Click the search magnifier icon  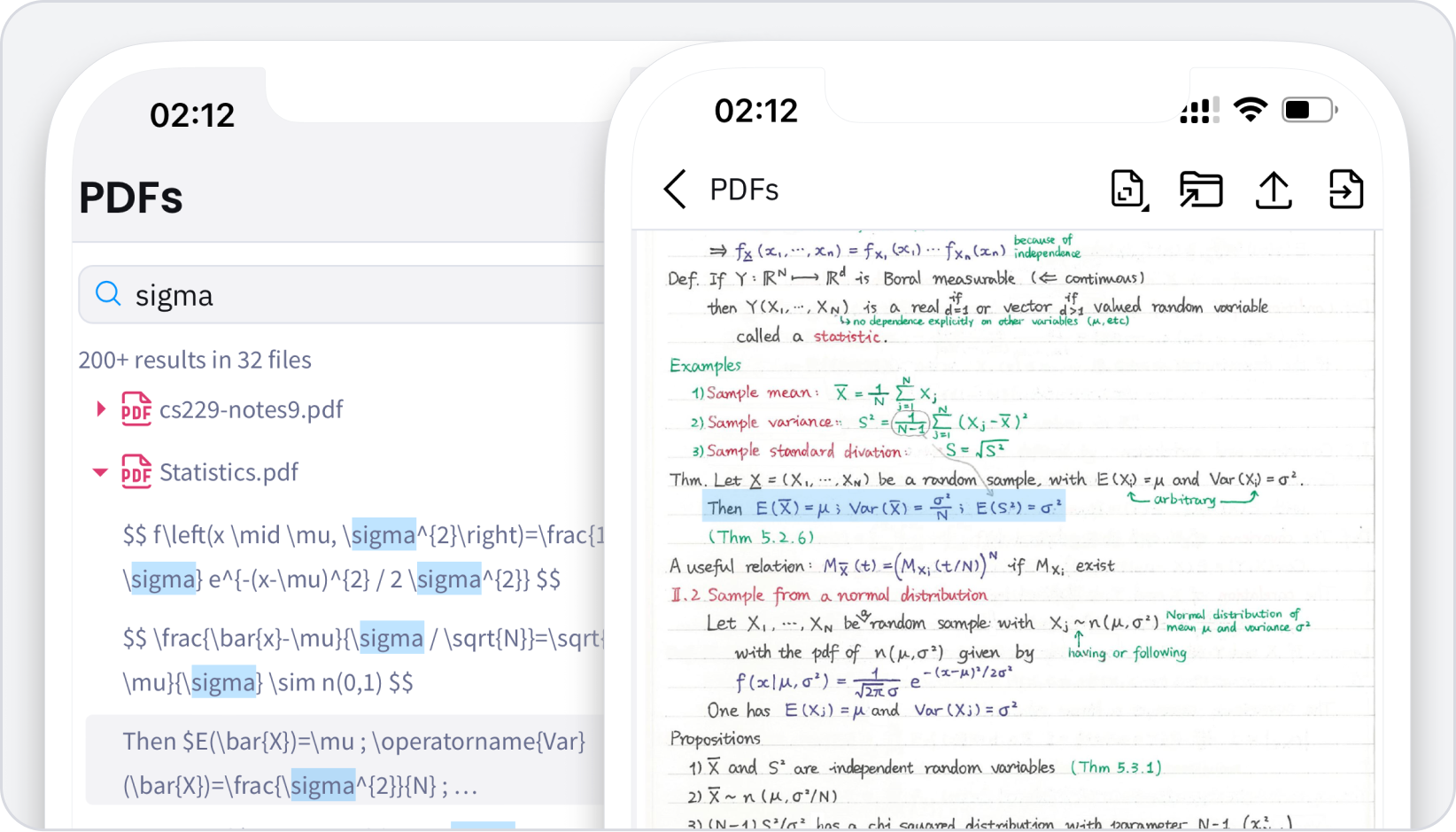[108, 293]
